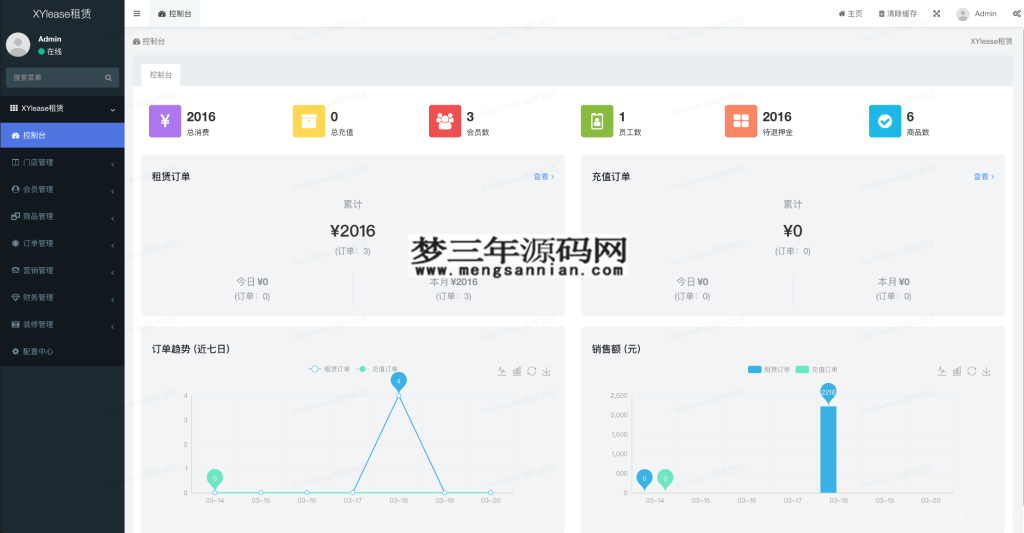The image size is (1024, 533).
Task: Click the peak marker 4 in 订单趋势
Action: point(398,381)
